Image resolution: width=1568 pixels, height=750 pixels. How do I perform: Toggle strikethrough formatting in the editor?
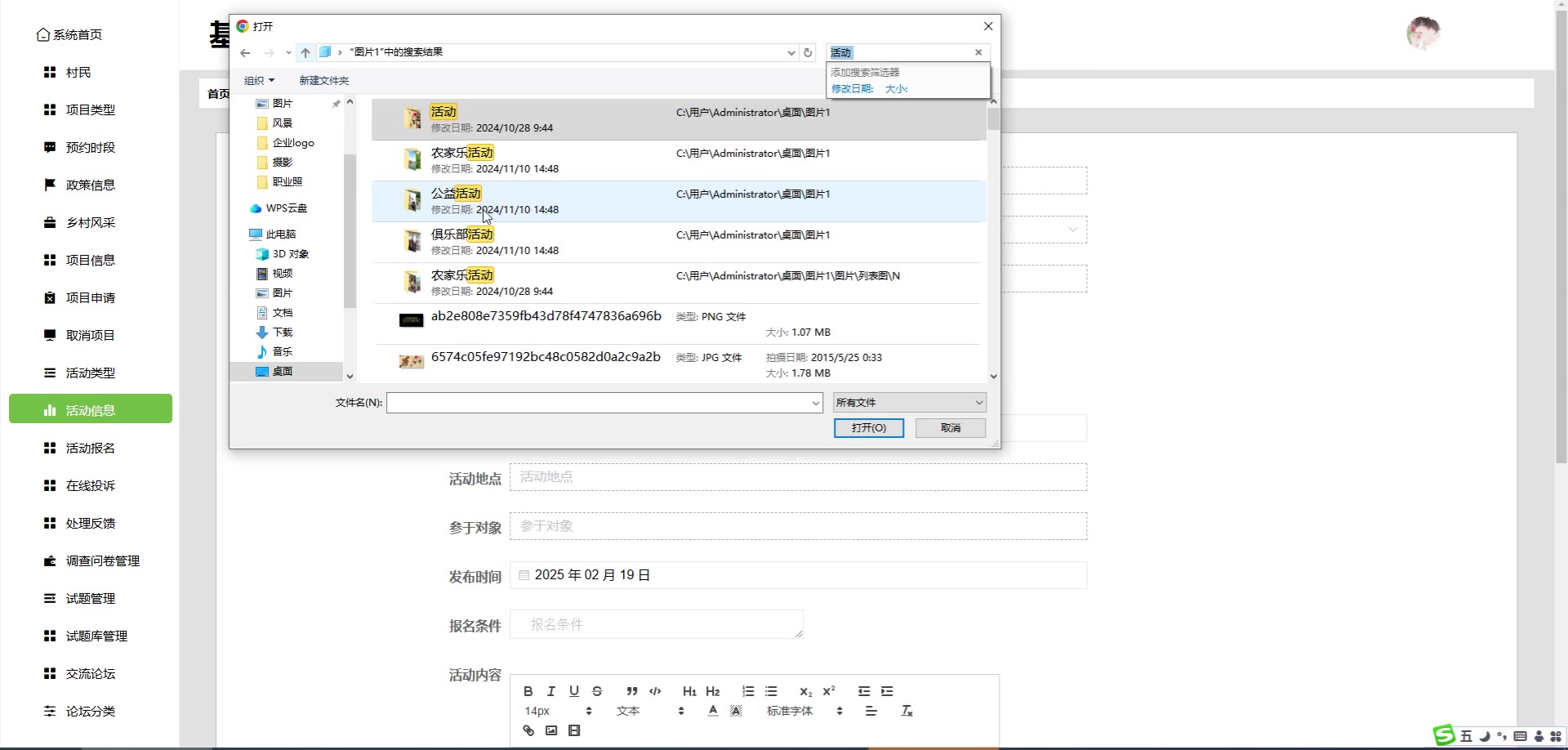(x=597, y=691)
